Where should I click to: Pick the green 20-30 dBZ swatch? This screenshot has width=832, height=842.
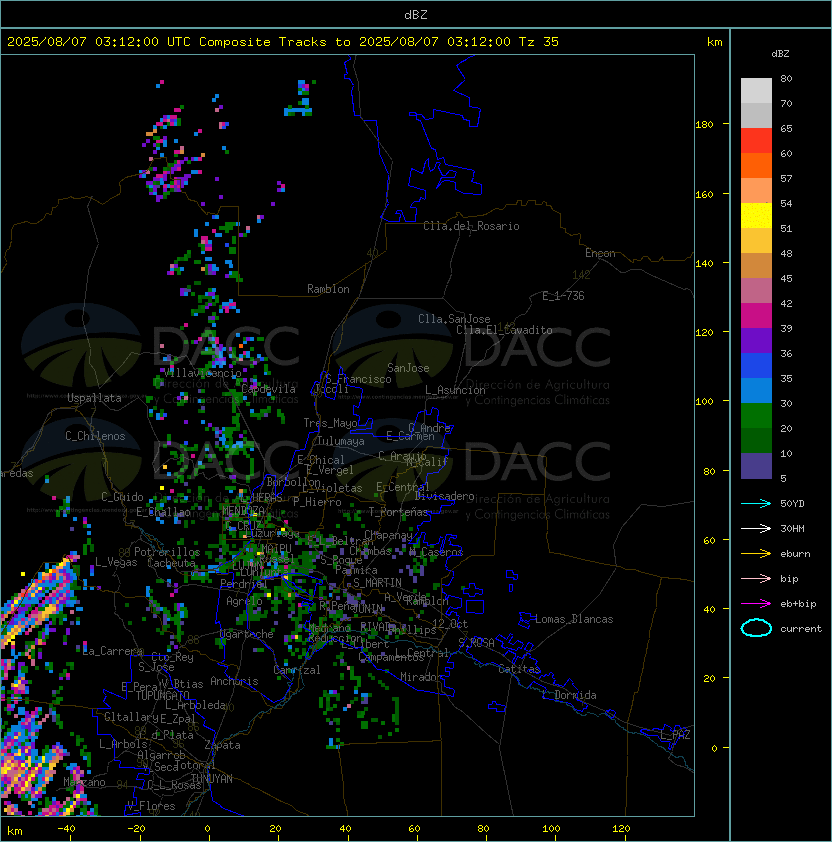pyautogui.click(x=756, y=416)
